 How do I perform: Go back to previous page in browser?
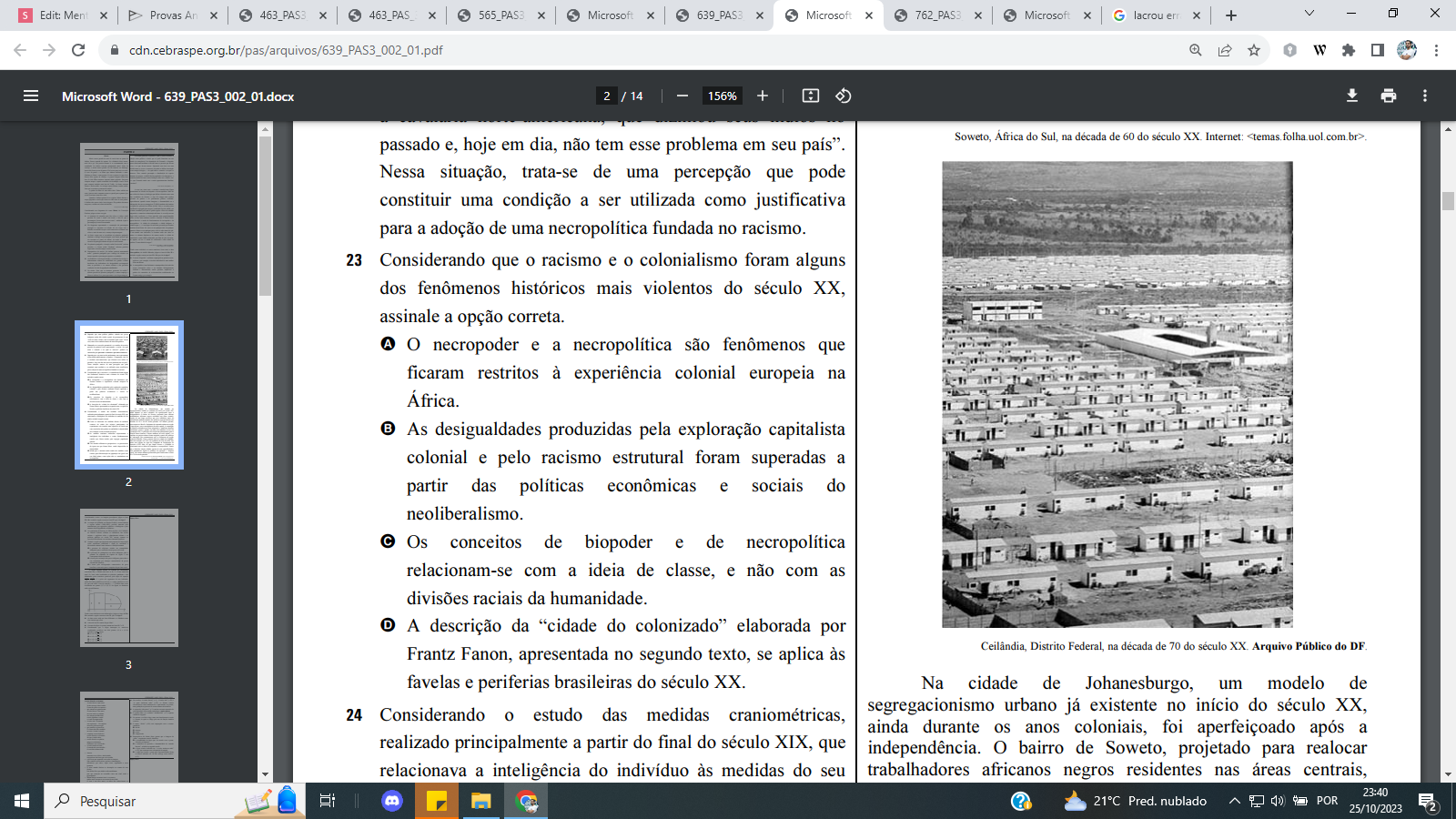(x=20, y=50)
